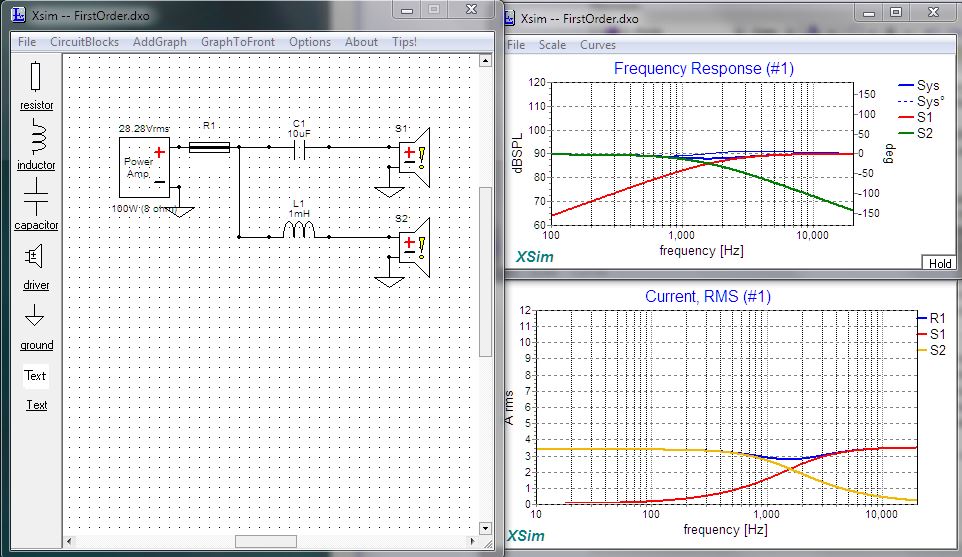The image size is (962, 557).
Task: Click the warning mark on driver S2
Action: point(422,248)
